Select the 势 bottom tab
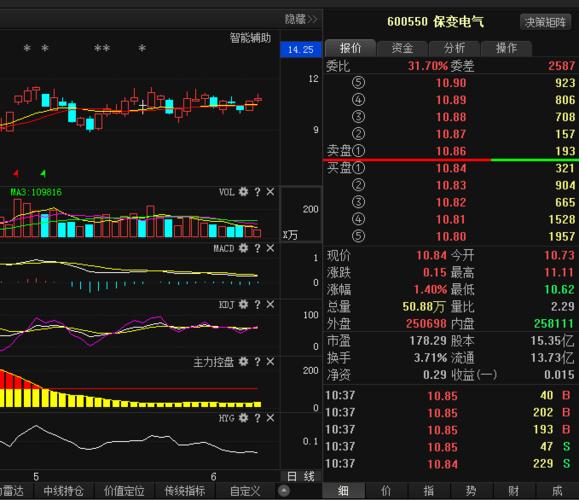Image resolution: width=579 pixels, height=500 pixels. tap(471, 491)
